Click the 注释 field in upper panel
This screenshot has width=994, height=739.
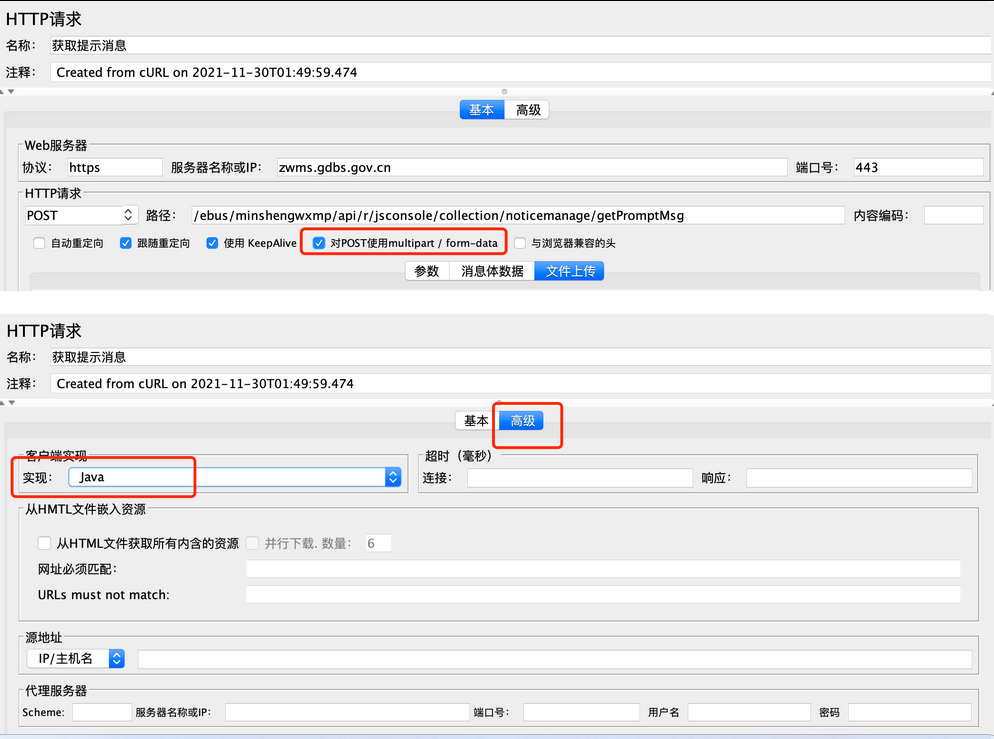point(520,72)
